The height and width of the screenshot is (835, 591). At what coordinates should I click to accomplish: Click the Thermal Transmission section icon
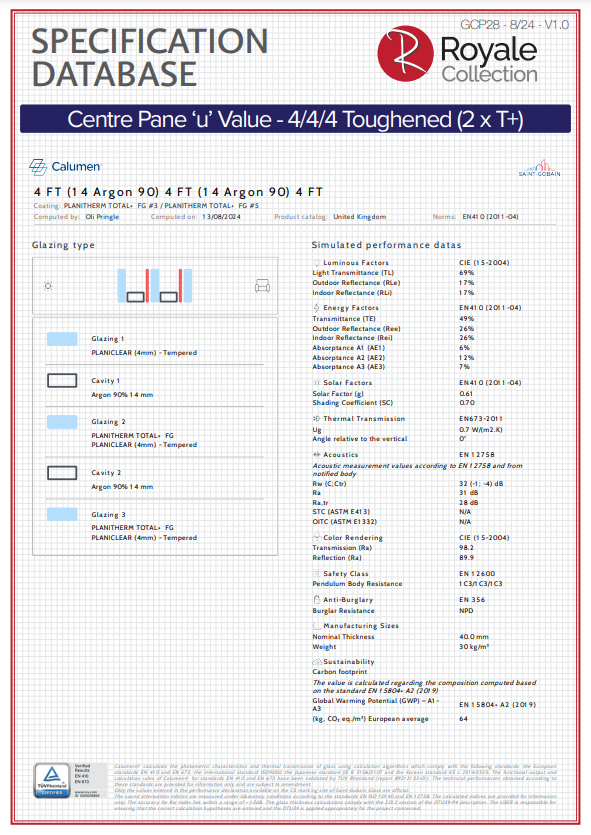(x=316, y=419)
